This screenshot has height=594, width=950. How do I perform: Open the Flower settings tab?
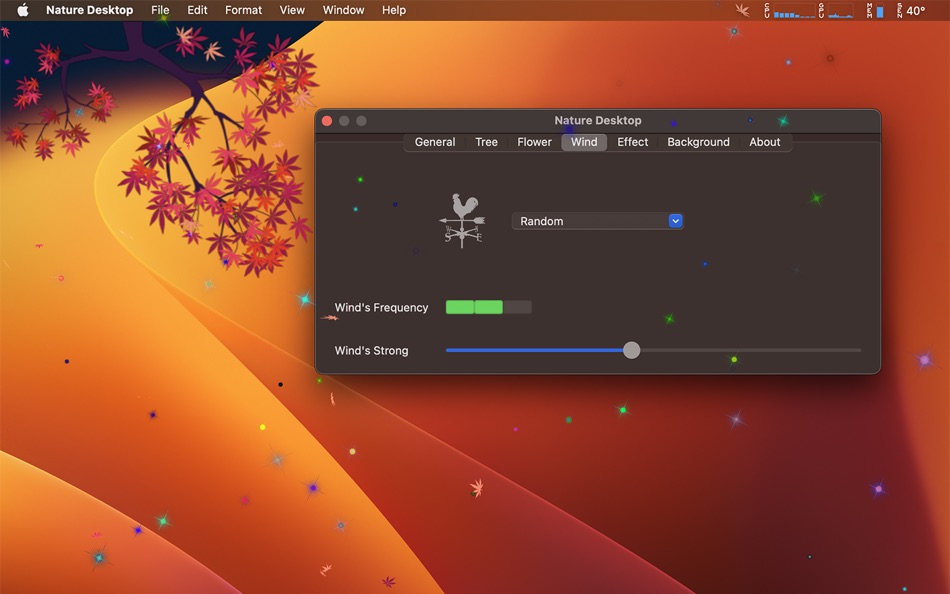[533, 142]
